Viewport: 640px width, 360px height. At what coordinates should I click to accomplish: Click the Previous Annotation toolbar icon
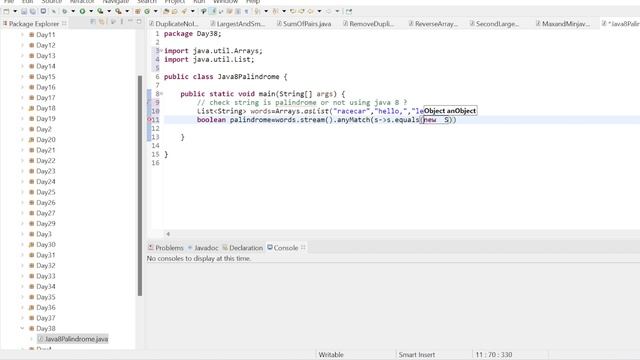pyautogui.click(x=276, y=11)
